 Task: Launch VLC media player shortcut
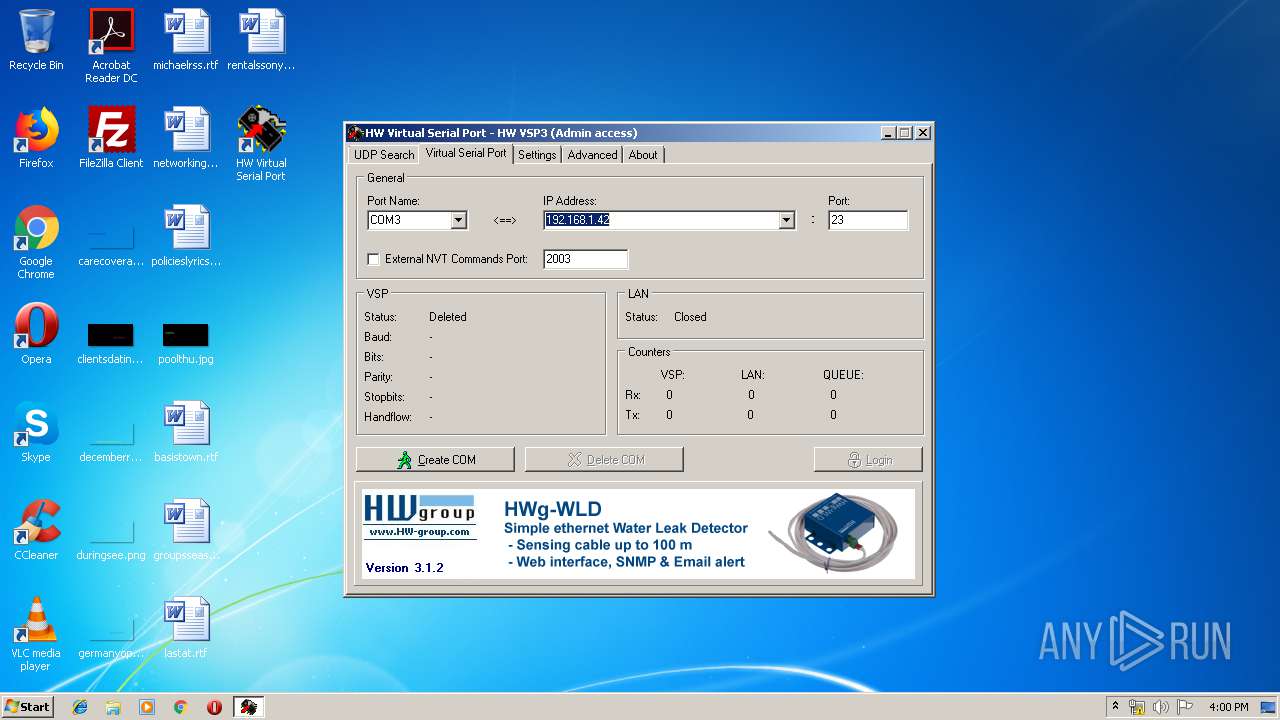coord(36,634)
